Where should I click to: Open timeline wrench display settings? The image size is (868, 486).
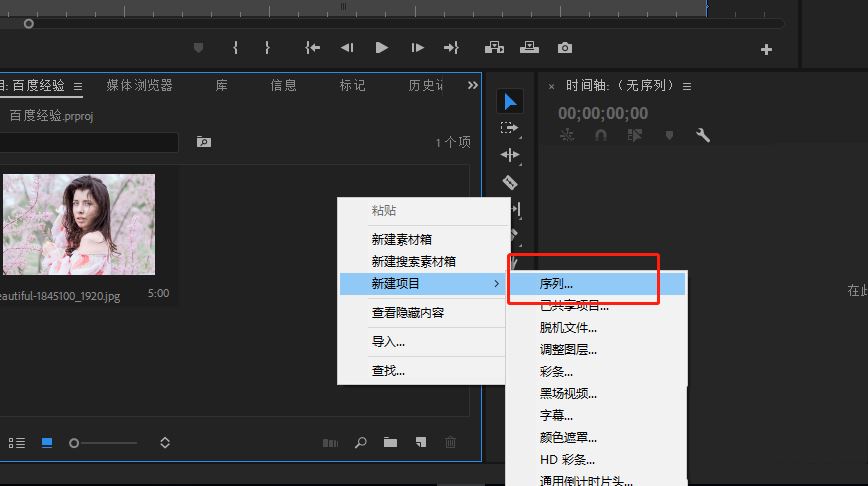[703, 135]
